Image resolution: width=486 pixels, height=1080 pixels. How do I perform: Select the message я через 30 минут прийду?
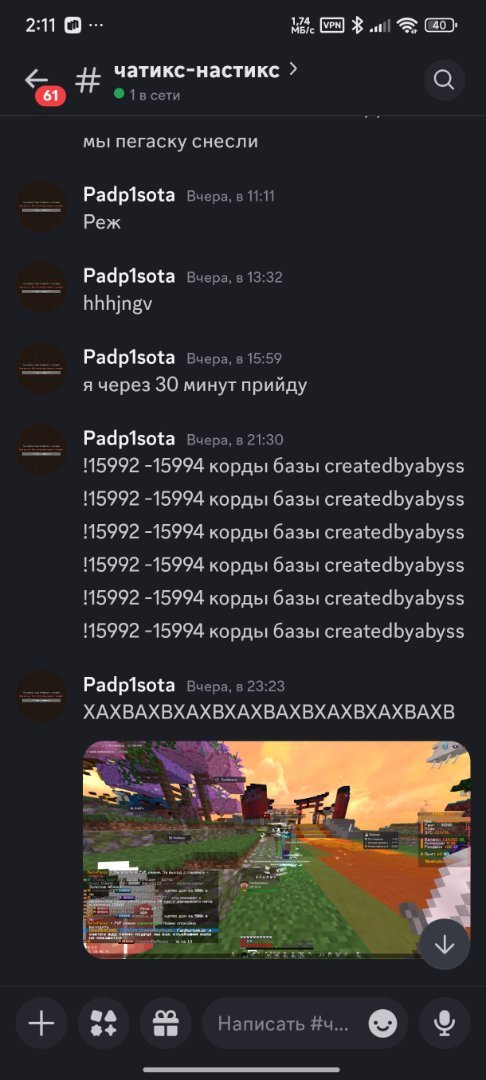click(195, 385)
